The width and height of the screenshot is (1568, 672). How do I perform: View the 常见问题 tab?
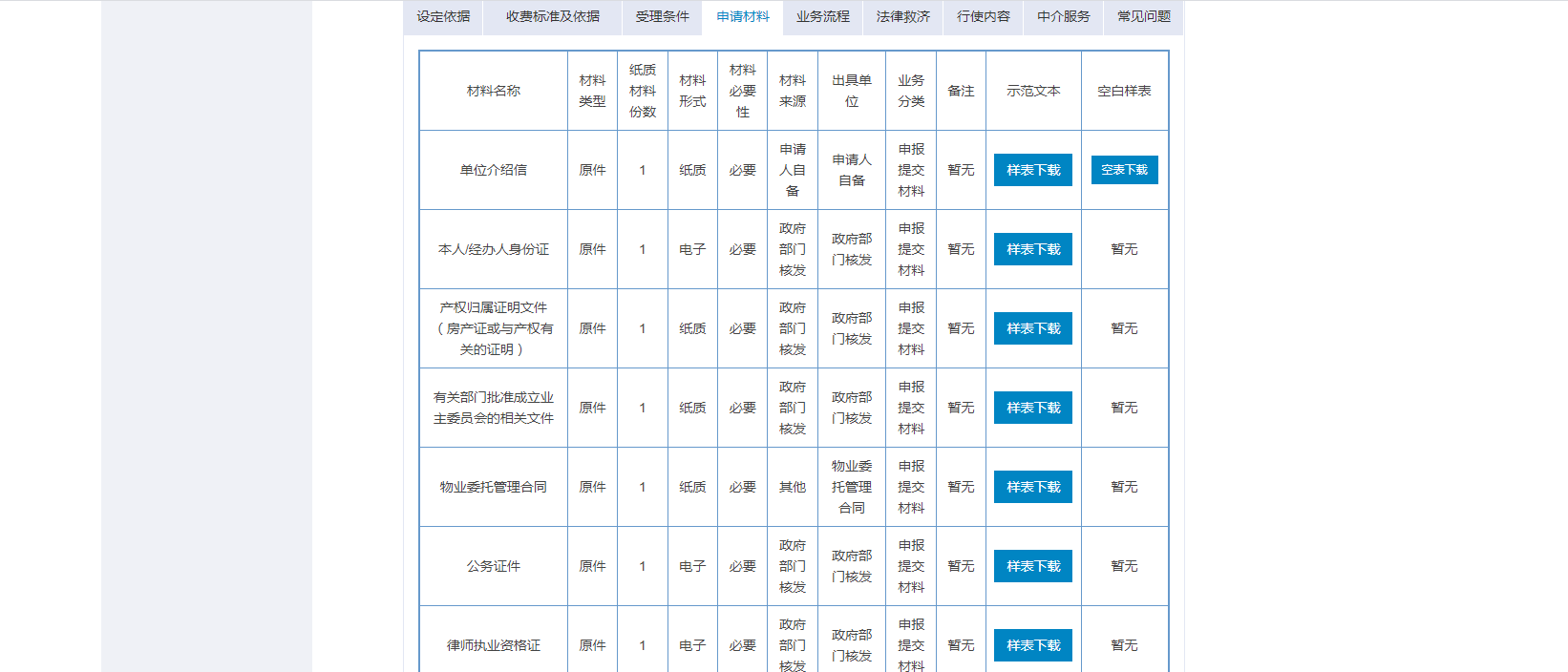1143,17
